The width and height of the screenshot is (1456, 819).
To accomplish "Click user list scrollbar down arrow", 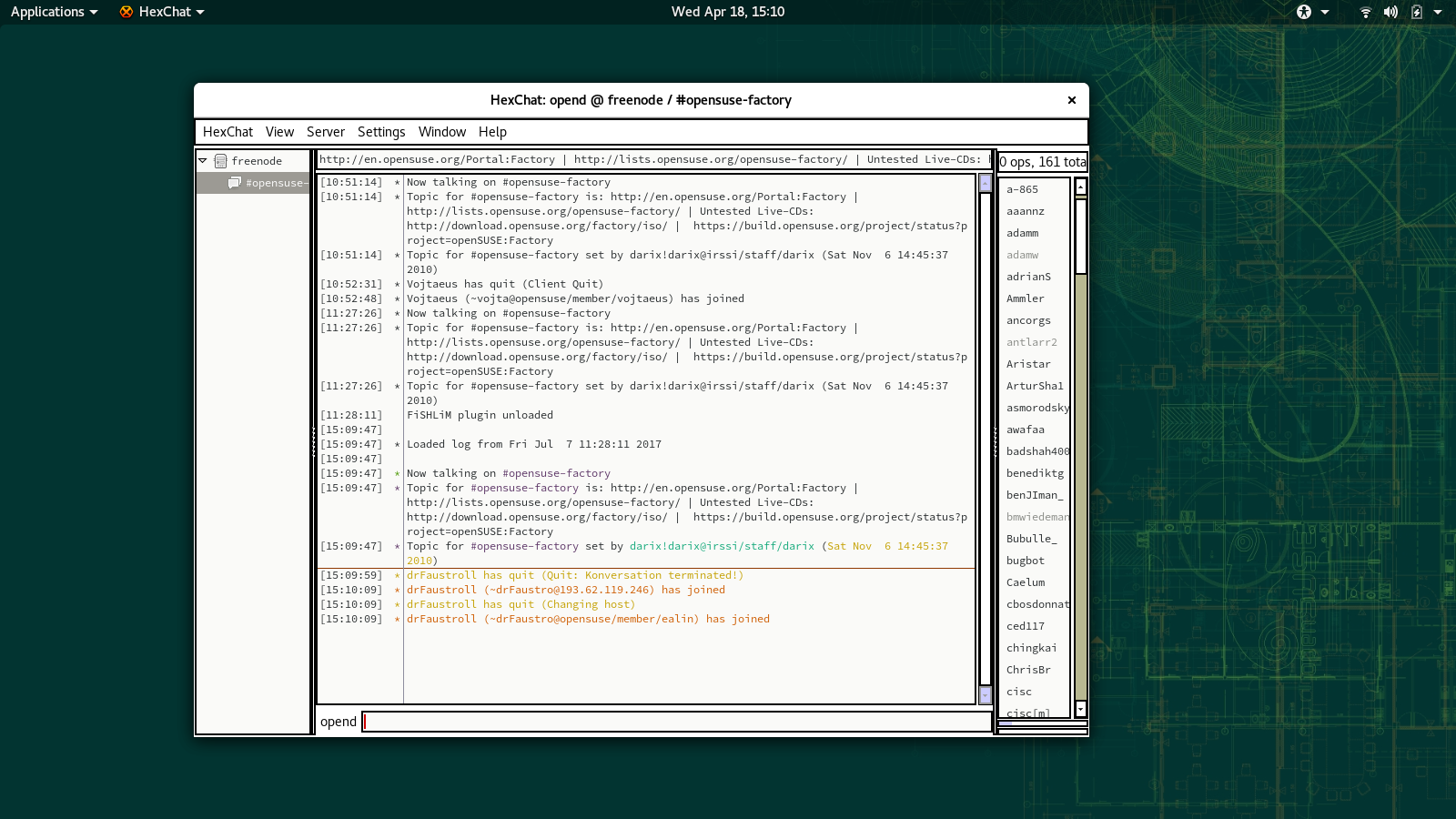I will 1081,708.
